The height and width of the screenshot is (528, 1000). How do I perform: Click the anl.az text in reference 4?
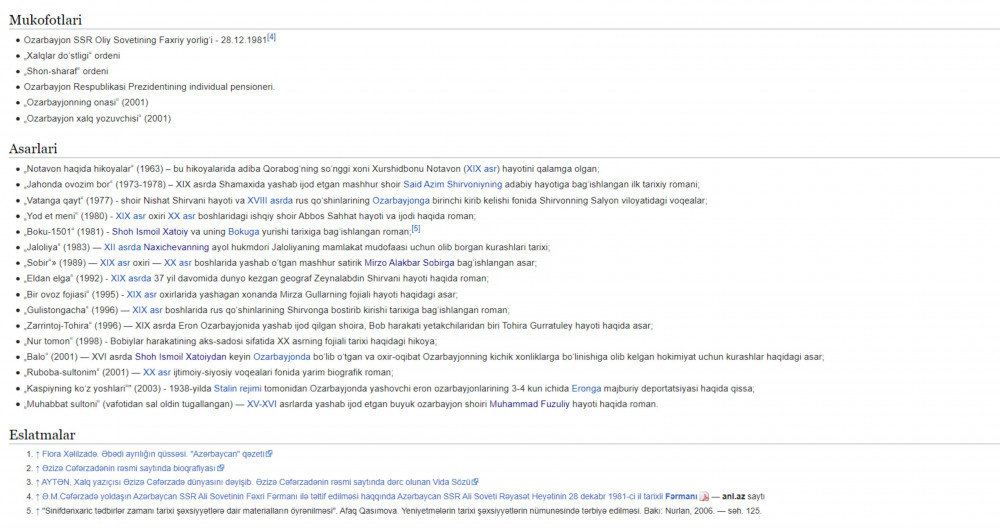click(733, 496)
